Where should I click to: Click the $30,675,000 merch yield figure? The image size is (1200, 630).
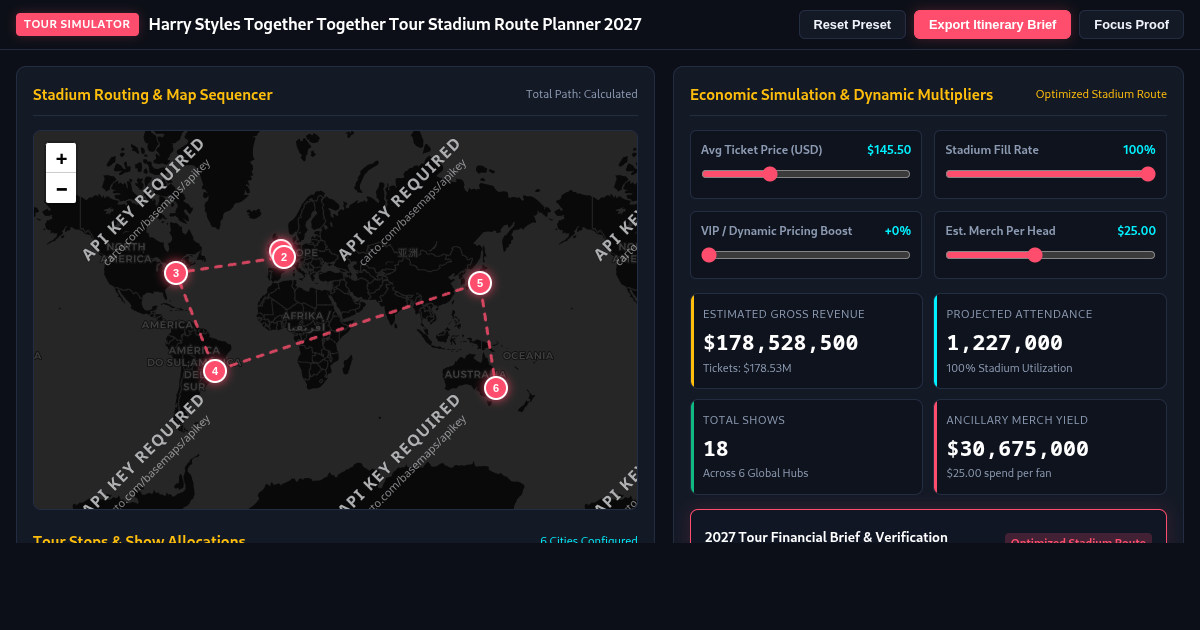pos(1018,449)
